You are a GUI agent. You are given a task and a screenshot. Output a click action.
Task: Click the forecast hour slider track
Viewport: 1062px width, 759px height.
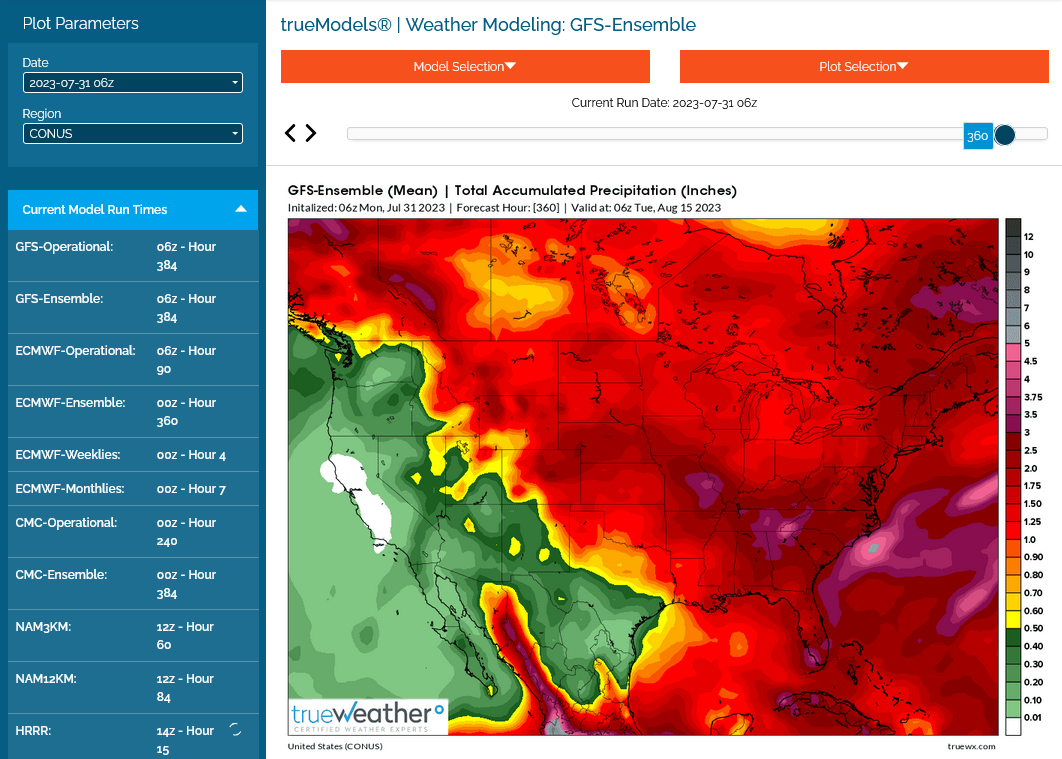698,134
